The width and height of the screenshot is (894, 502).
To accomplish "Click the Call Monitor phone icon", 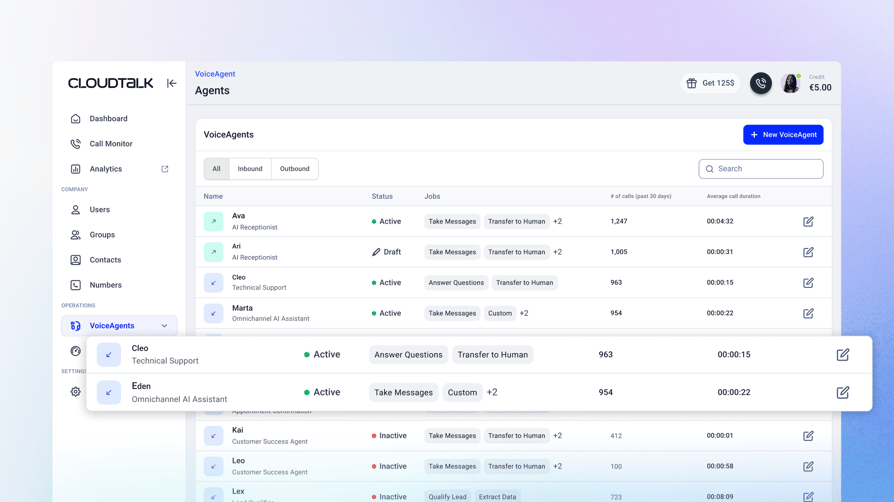I will (75, 144).
